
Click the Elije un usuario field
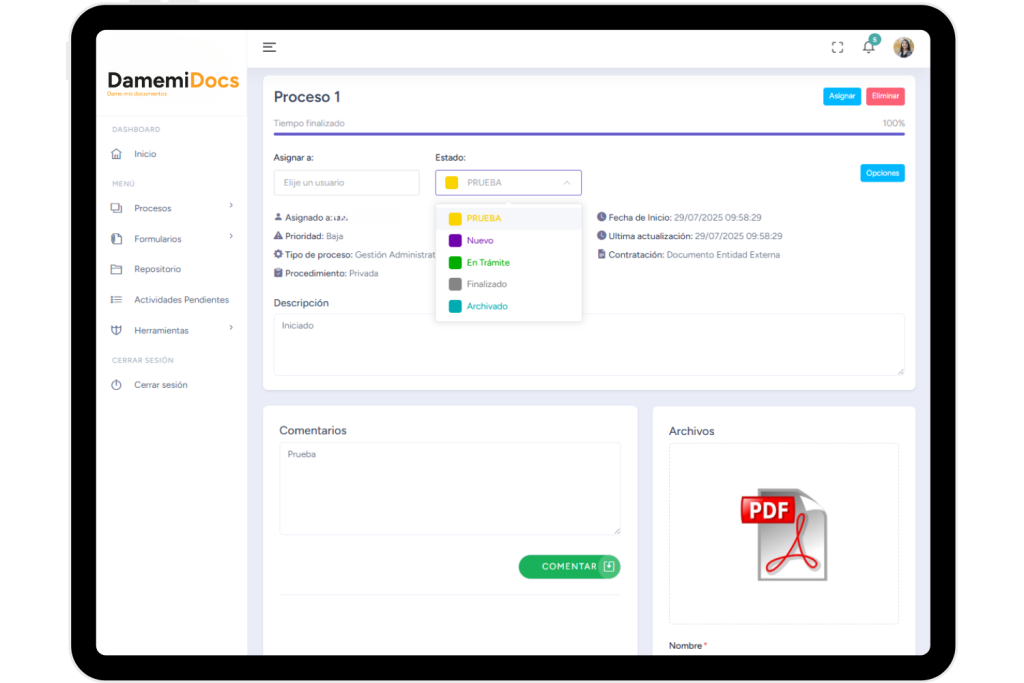(x=346, y=183)
